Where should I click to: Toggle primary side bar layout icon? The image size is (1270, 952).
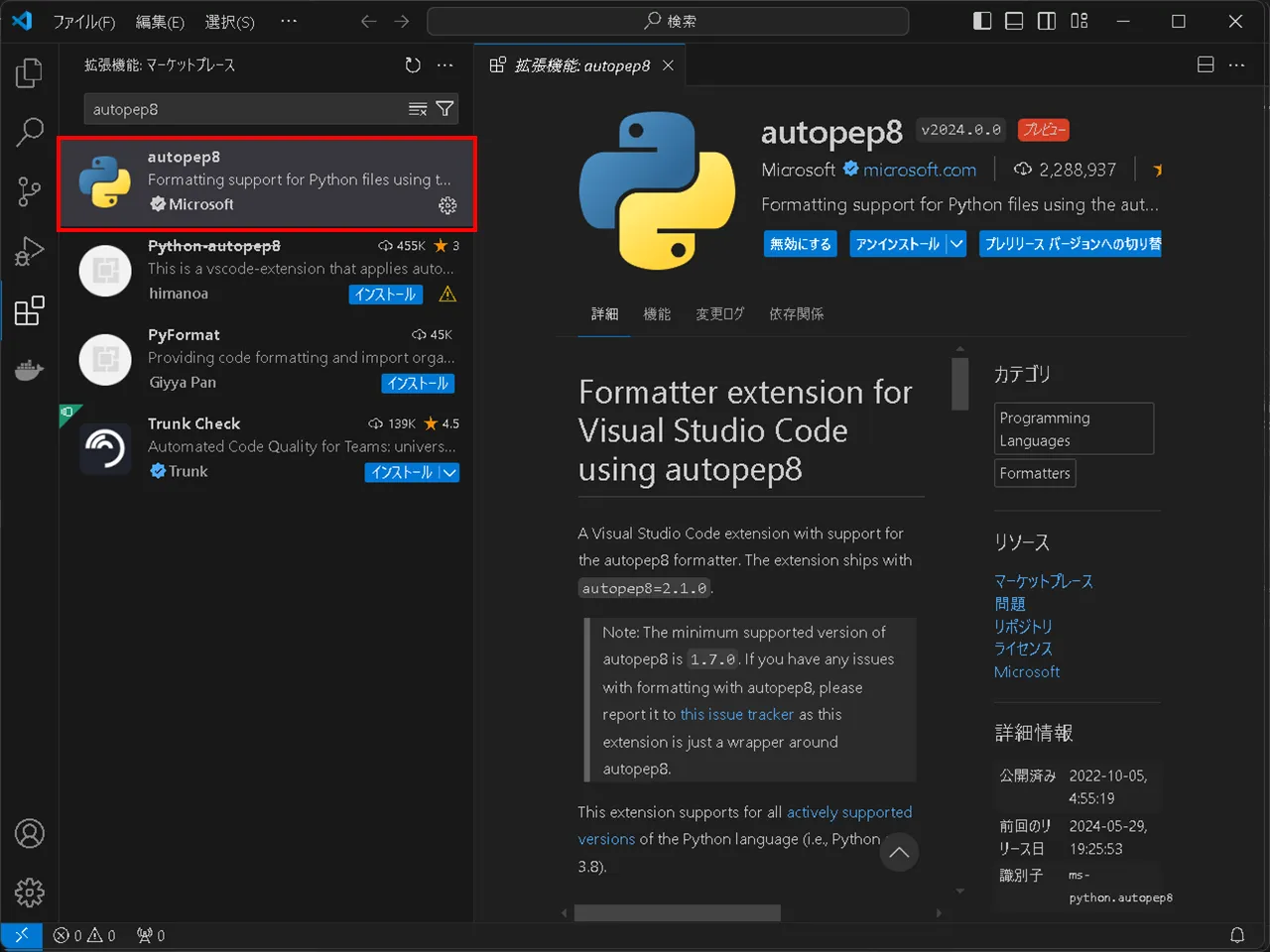982,21
